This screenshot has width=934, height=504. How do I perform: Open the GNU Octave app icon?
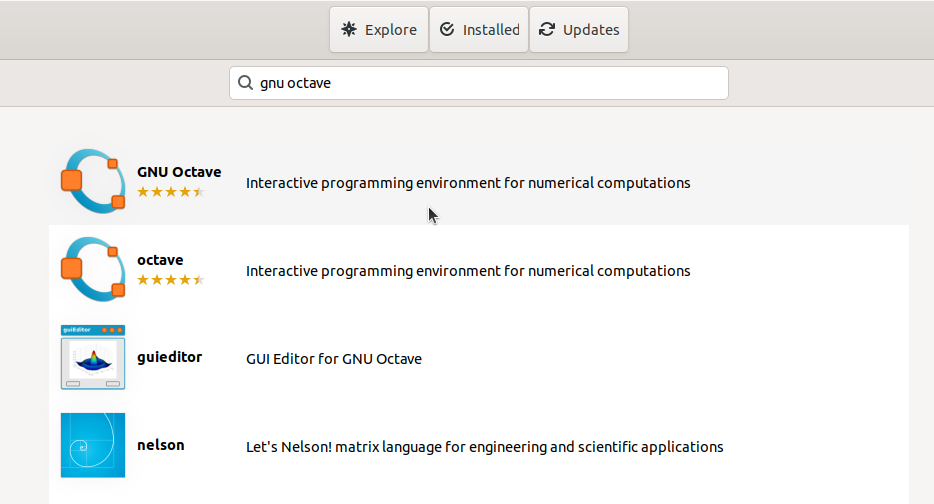93,181
